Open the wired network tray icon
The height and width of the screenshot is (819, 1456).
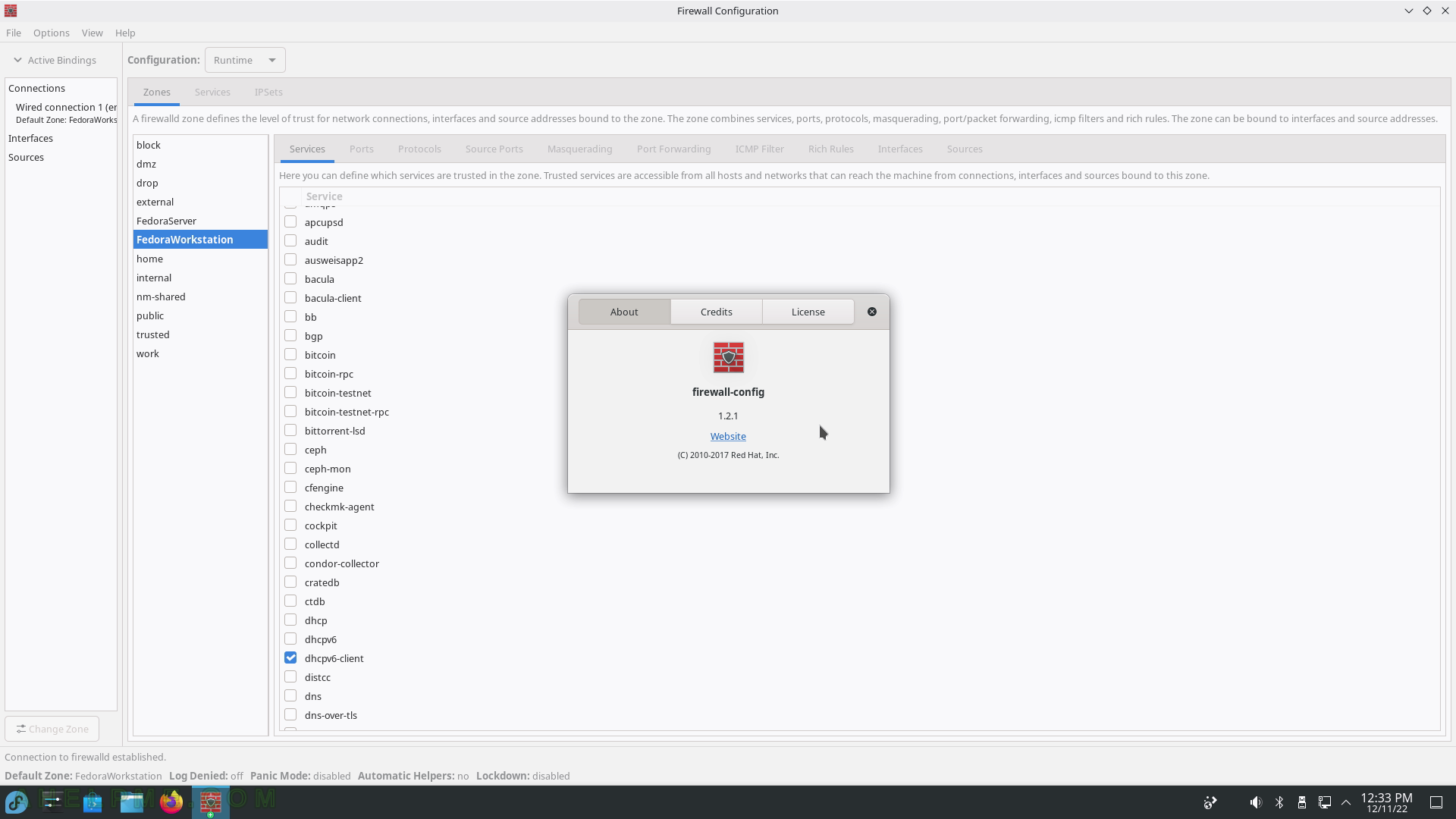1324,802
